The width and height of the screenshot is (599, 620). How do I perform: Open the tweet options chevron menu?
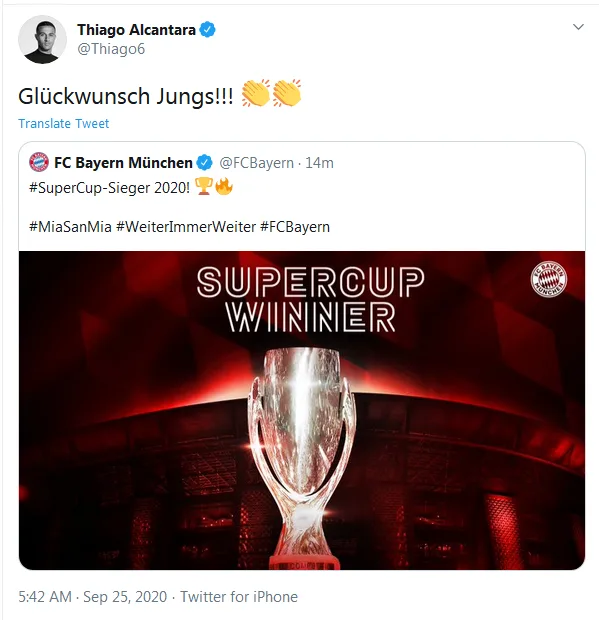pos(578,27)
